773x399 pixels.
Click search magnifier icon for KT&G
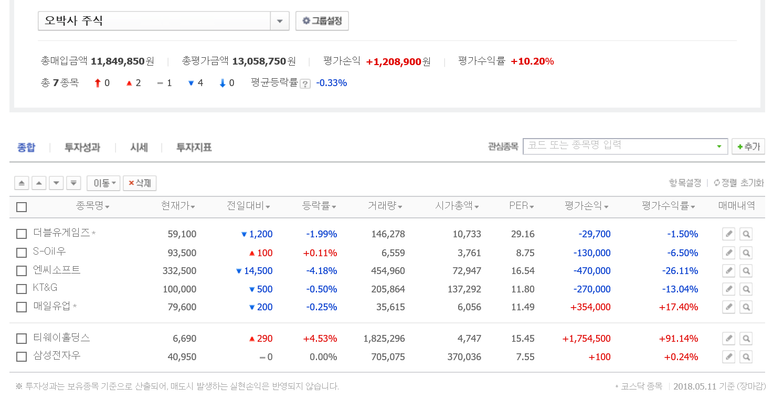coord(746,289)
